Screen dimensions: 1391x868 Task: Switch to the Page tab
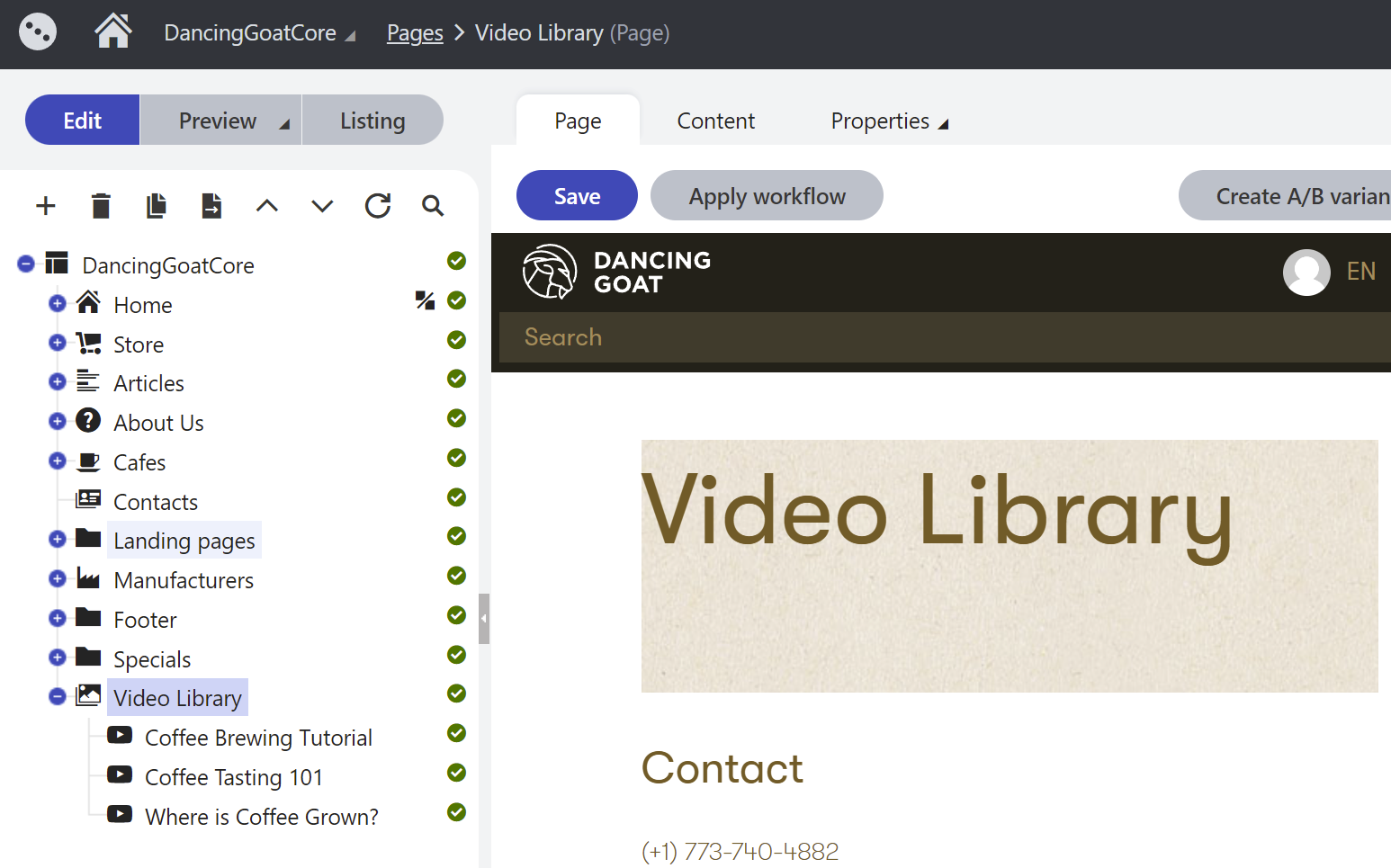[578, 121]
